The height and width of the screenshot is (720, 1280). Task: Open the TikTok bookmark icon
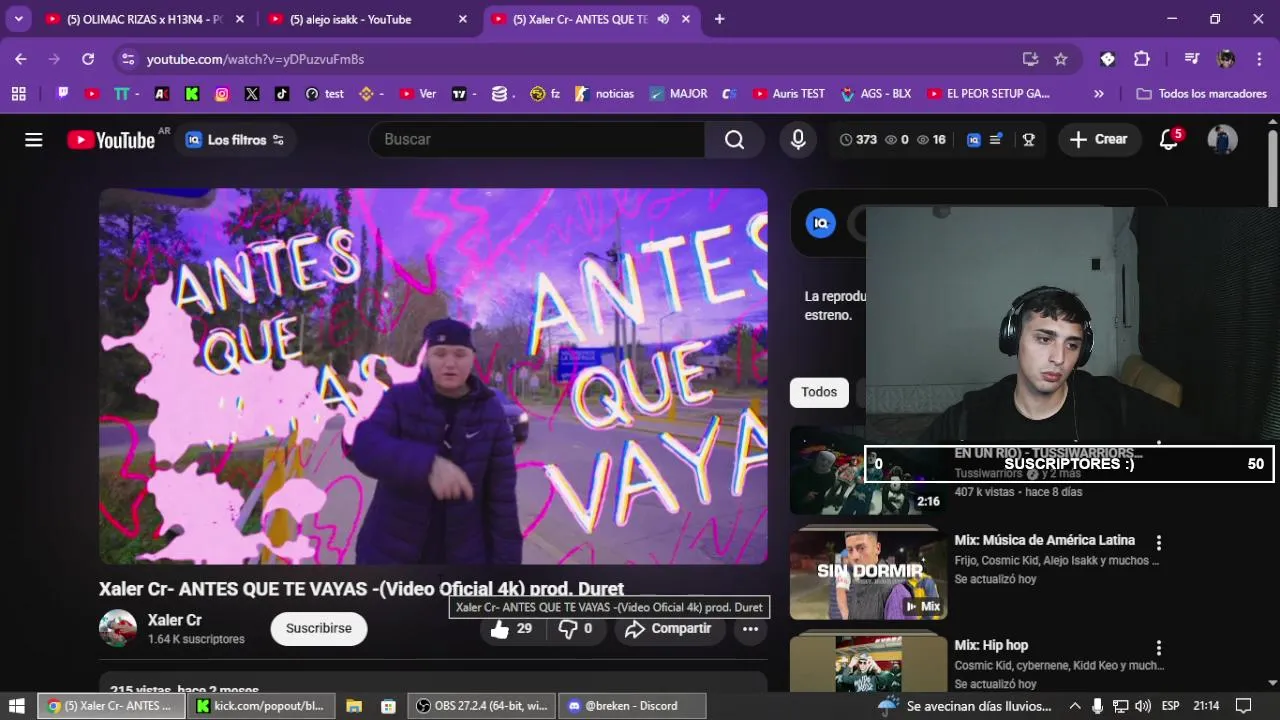click(x=282, y=94)
